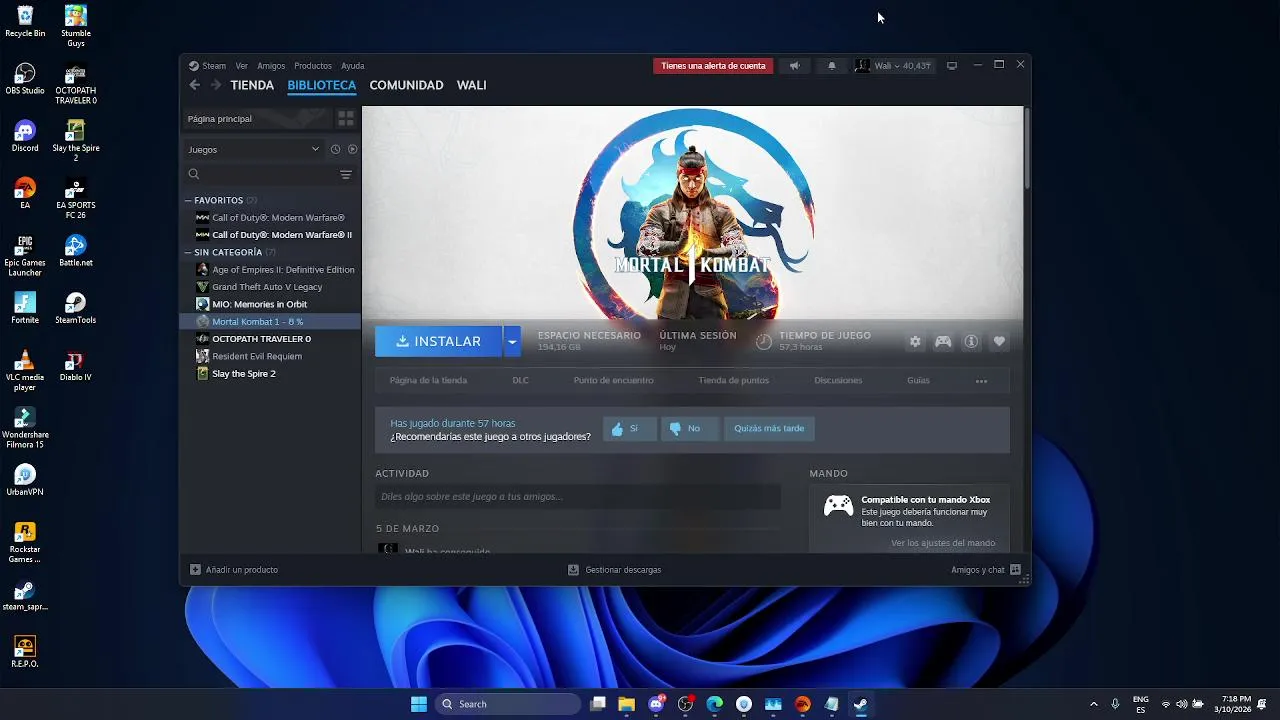Open the Battle.net desktop icon

point(75,251)
